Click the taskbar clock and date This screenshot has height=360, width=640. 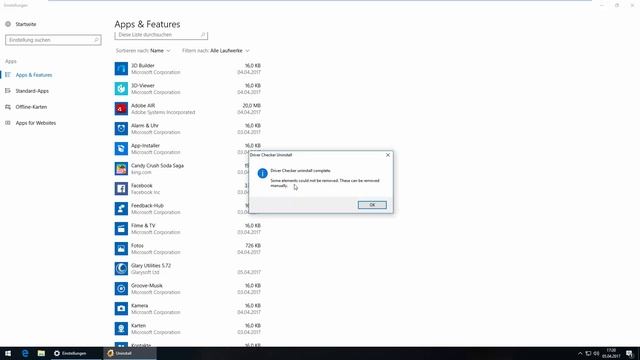tap(611, 353)
